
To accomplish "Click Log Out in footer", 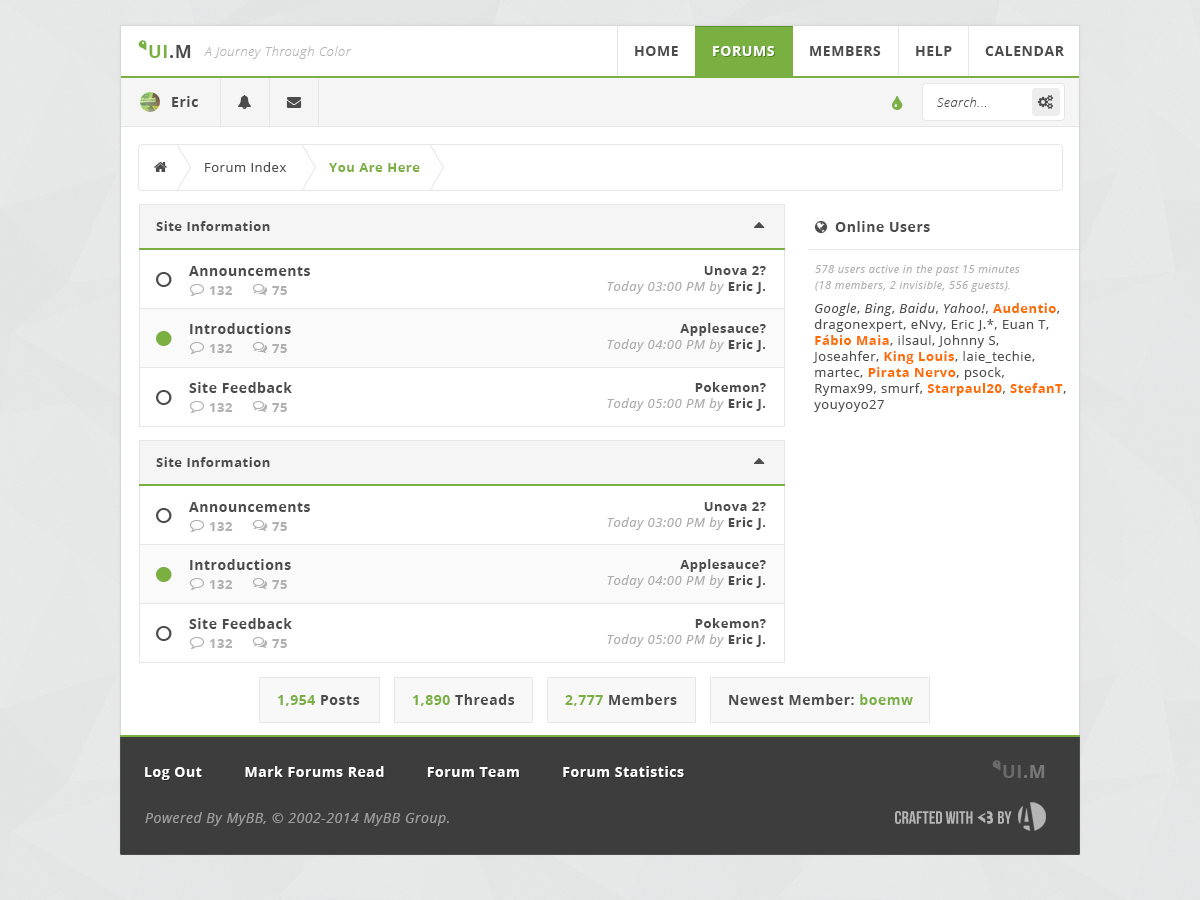I will (173, 772).
